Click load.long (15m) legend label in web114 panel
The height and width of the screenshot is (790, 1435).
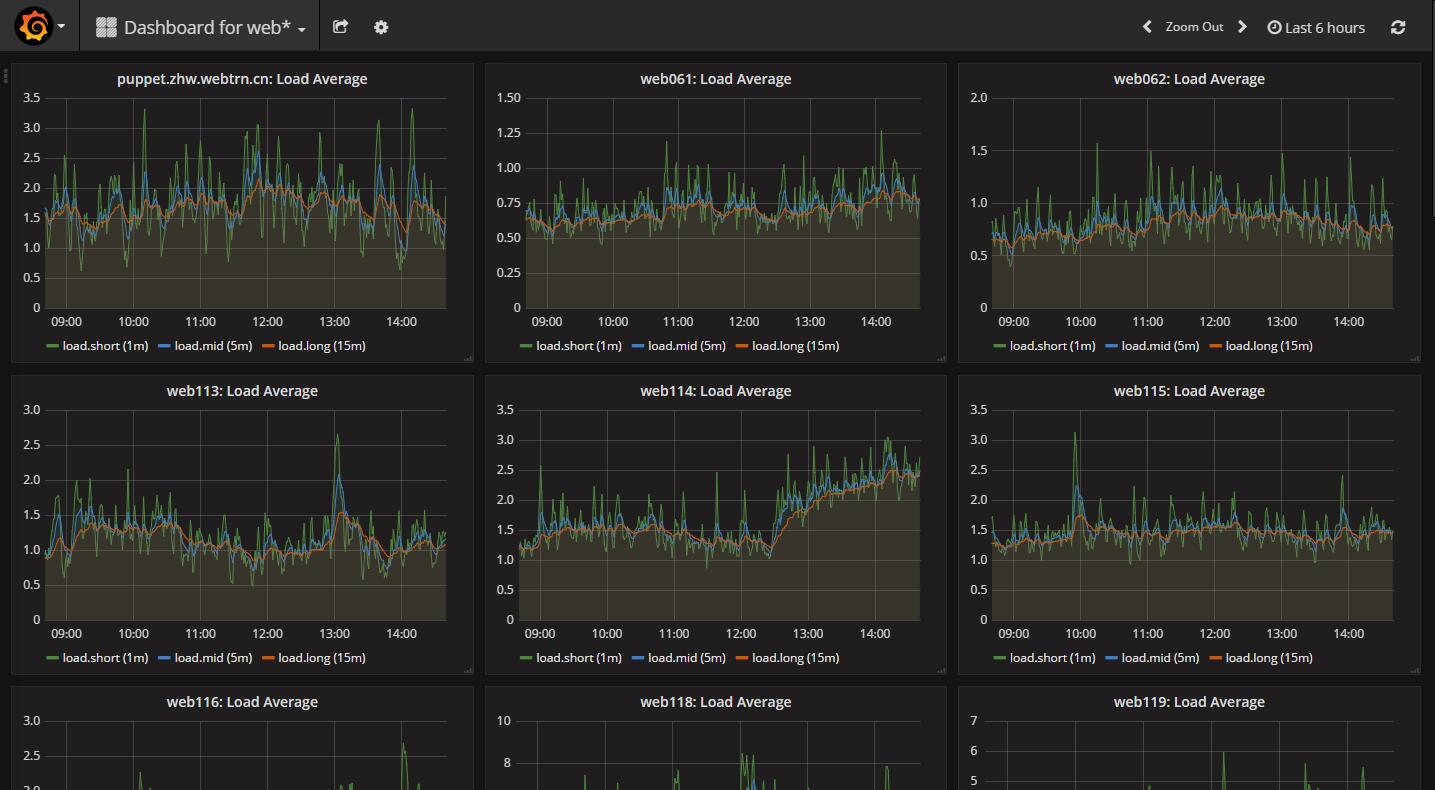[796, 658]
